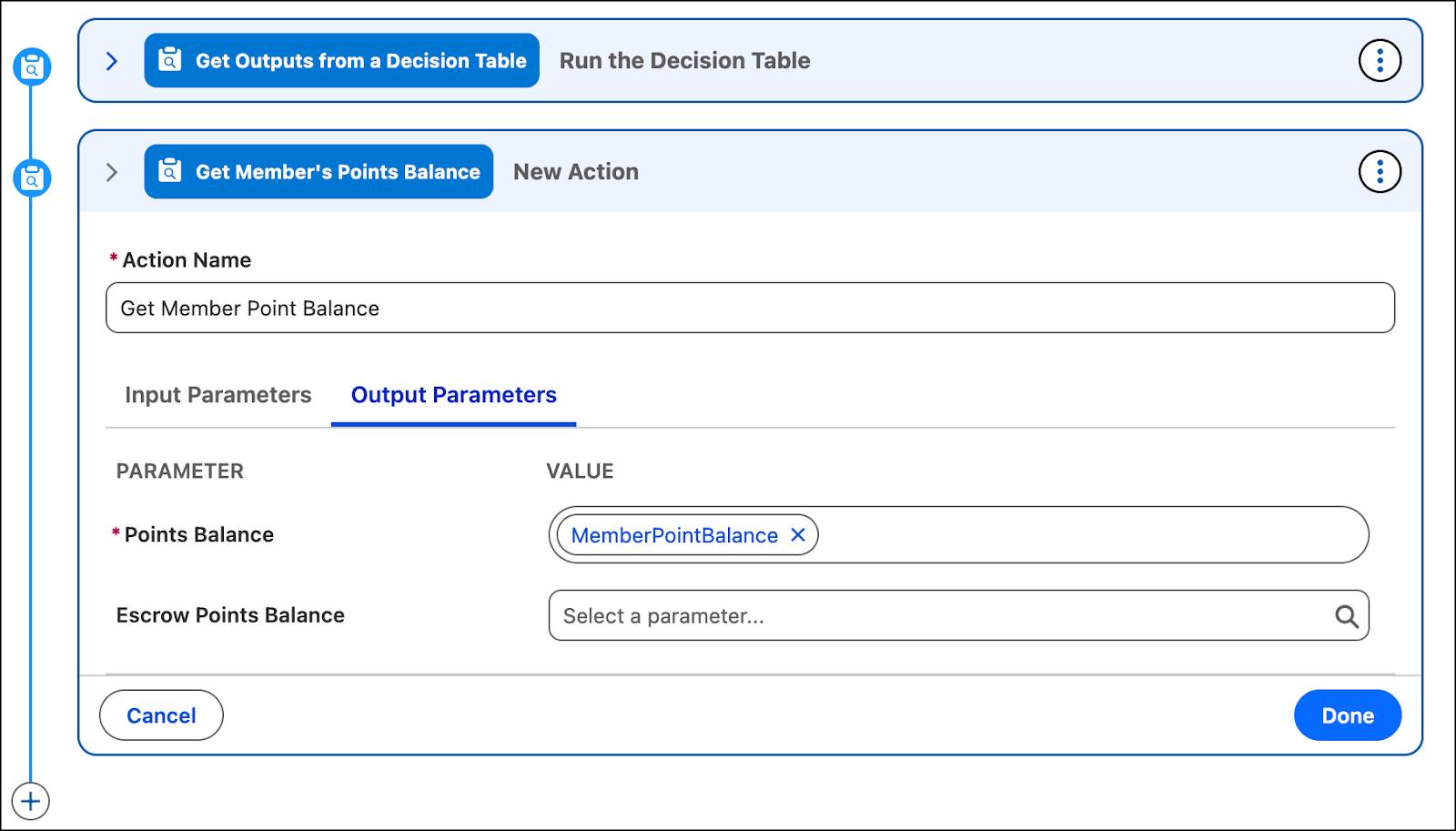Click into the Action Name text field
The image size is (1456, 831).
tap(750, 309)
